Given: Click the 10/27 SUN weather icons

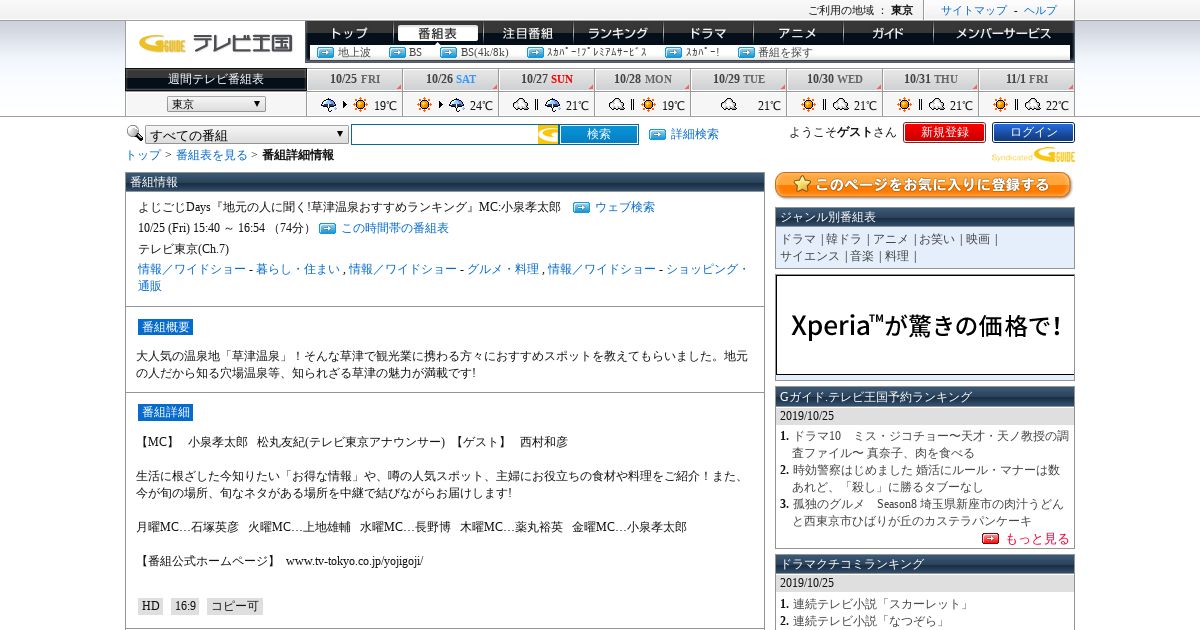Looking at the screenshot, I should pos(536,104).
